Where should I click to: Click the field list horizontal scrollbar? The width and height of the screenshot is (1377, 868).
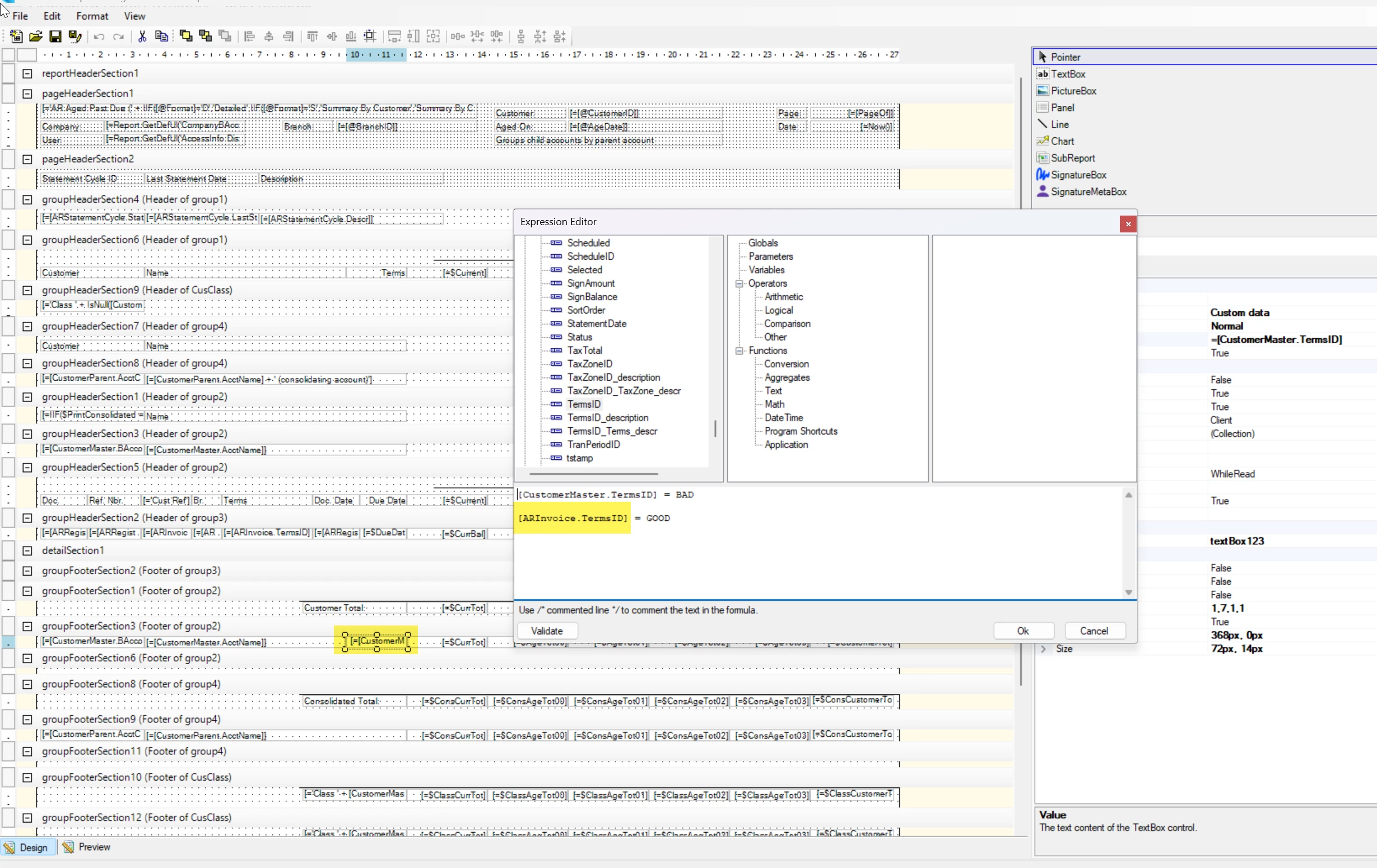593,474
